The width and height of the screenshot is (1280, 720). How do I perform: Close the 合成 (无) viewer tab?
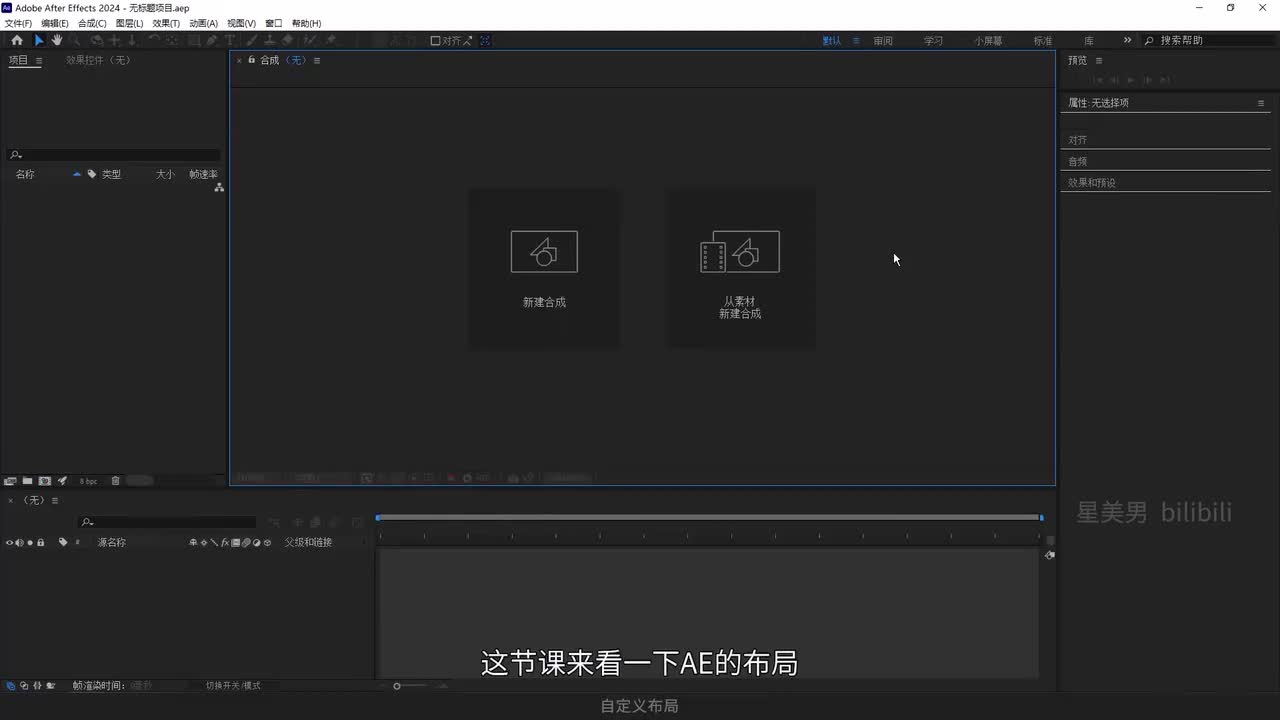click(239, 61)
